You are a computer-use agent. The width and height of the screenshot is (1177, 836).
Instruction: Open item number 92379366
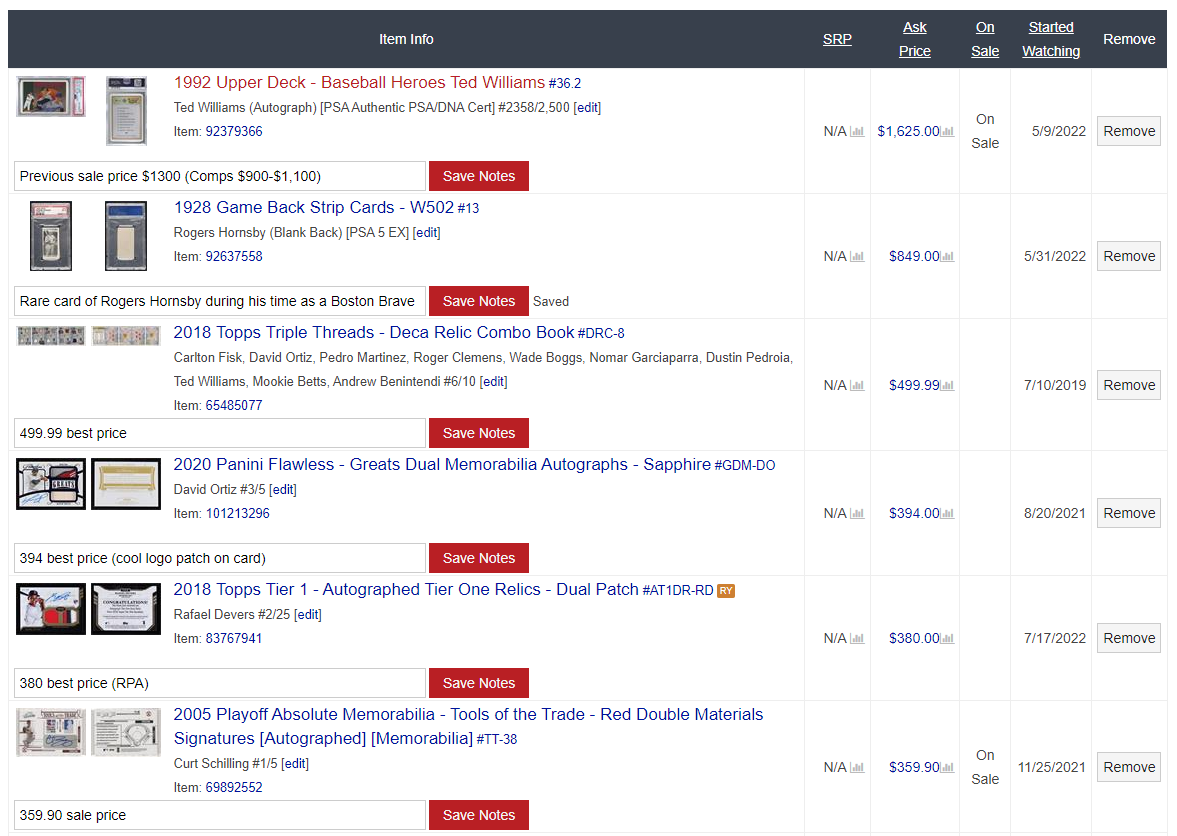tap(234, 131)
